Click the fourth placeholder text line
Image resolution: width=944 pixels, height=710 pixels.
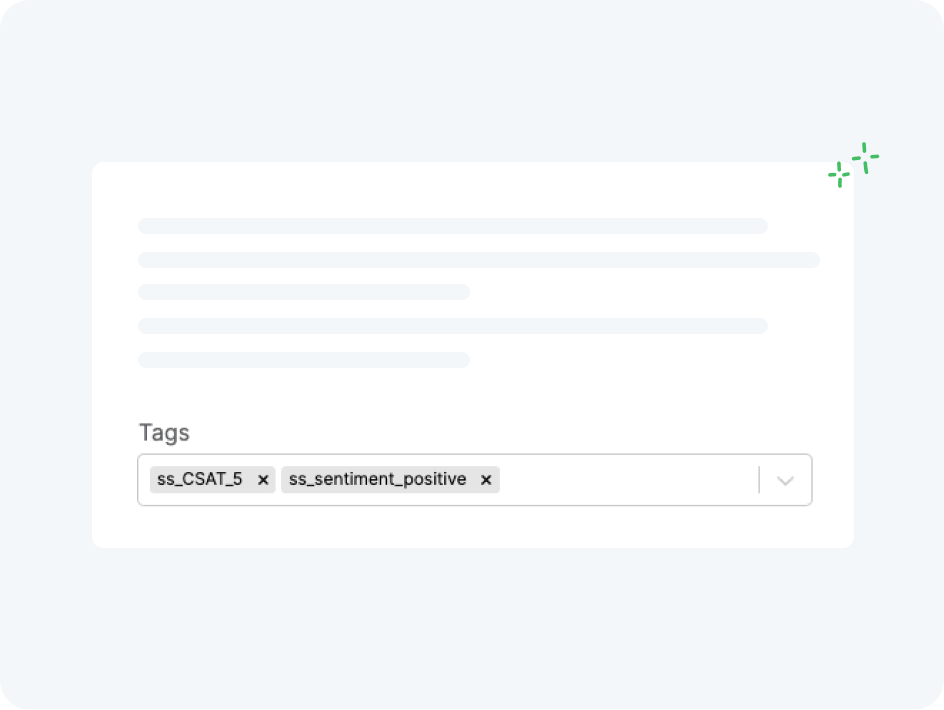tap(453, 326)
